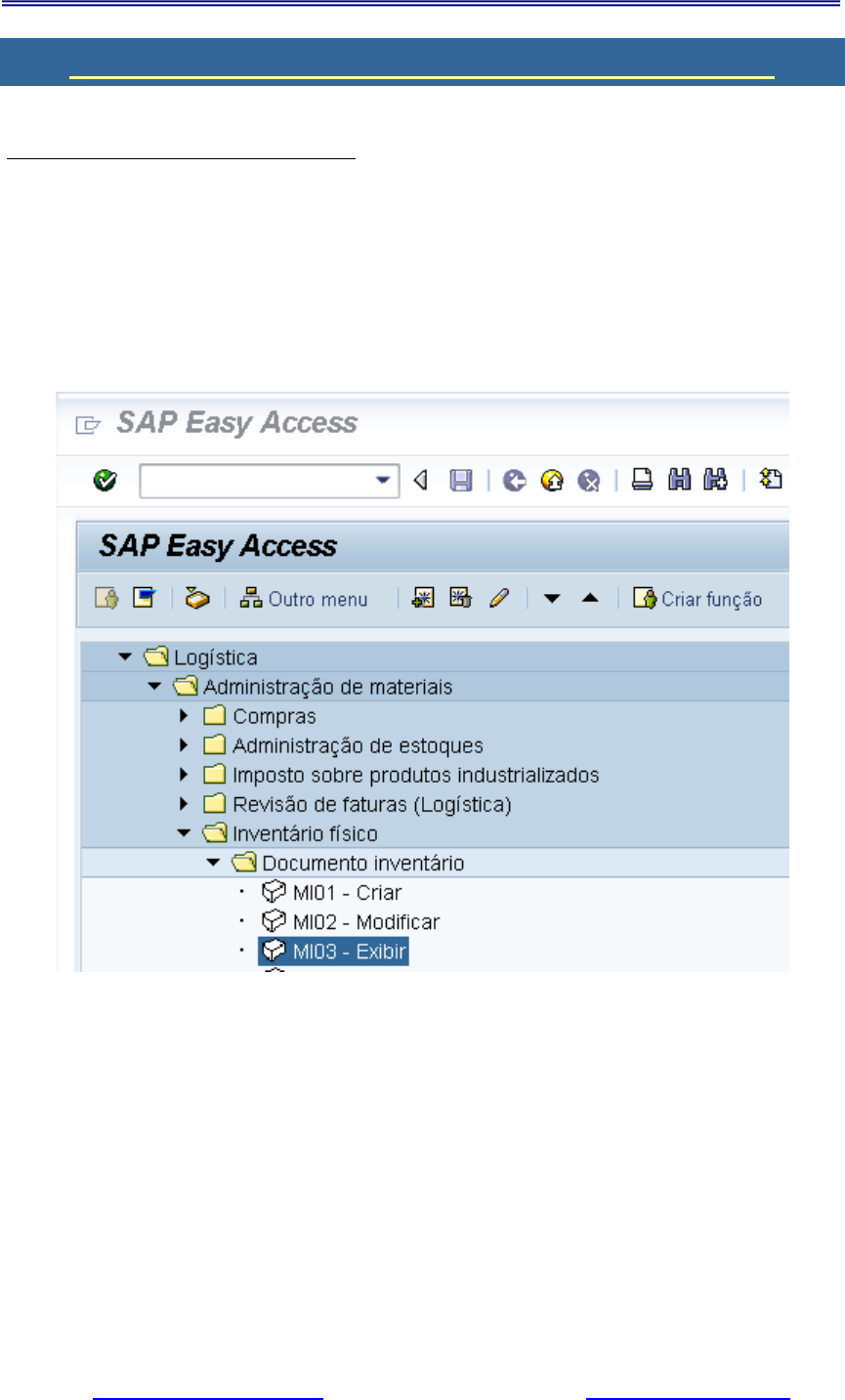Select the Compras label
The width and height of the screenshot is (845, 1400).
[275, 716]
